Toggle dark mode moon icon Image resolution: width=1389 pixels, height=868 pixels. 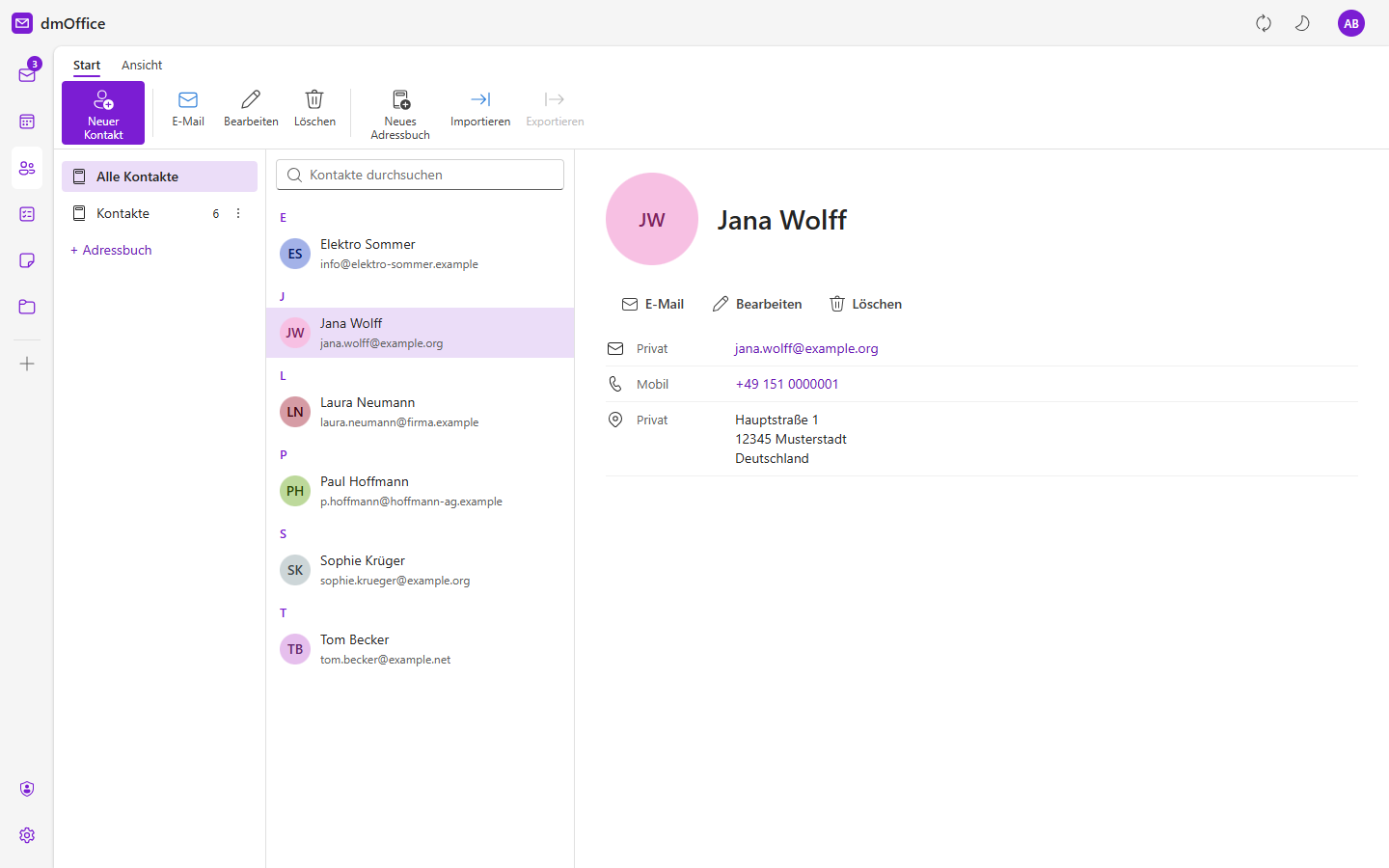pyautogui.click(x=1302, y=23)
